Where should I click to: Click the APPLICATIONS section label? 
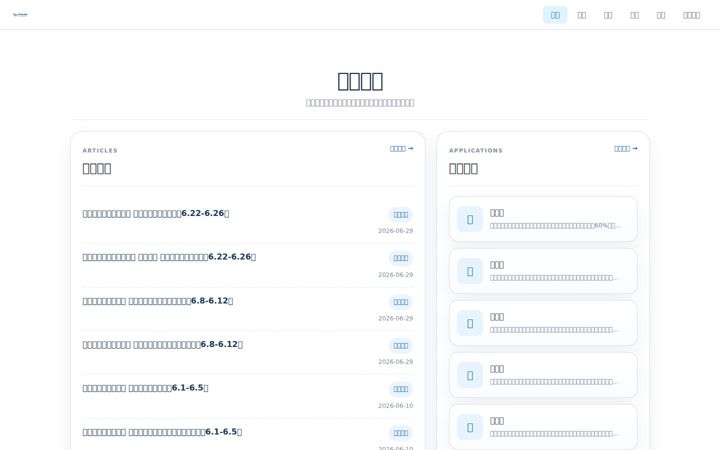pyautogui.click(x=476, y=151)
